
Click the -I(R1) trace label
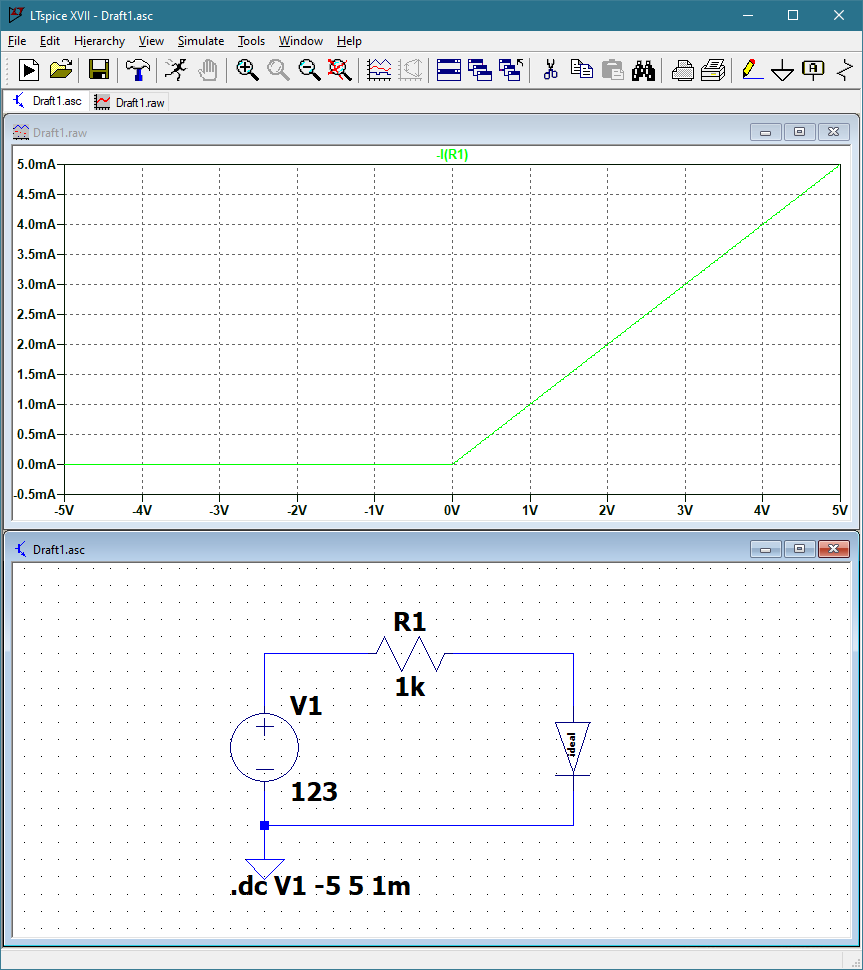(x=452, y=155)
